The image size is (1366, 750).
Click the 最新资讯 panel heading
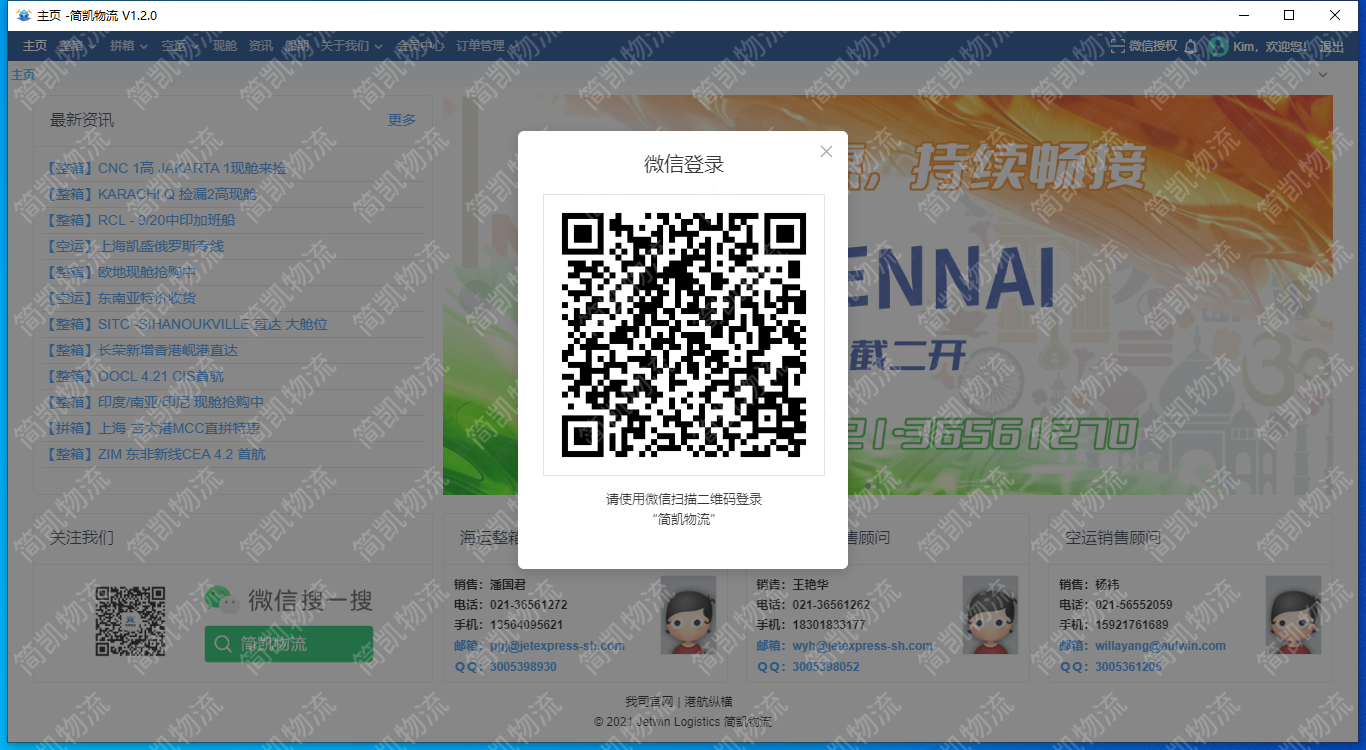click(x=82, y=120)
